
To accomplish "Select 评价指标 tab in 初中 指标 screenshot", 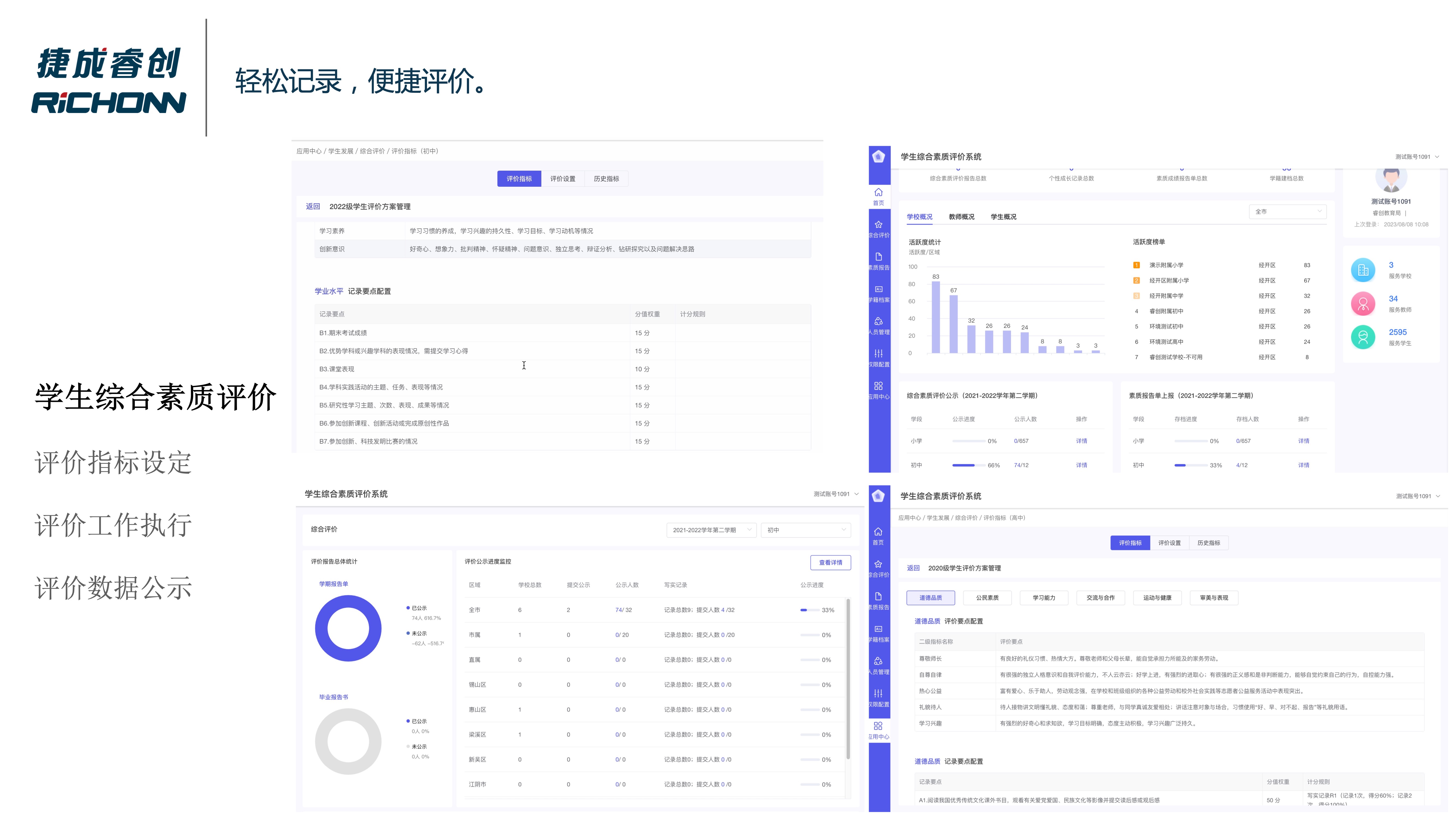I will click(x=519, y=179).
